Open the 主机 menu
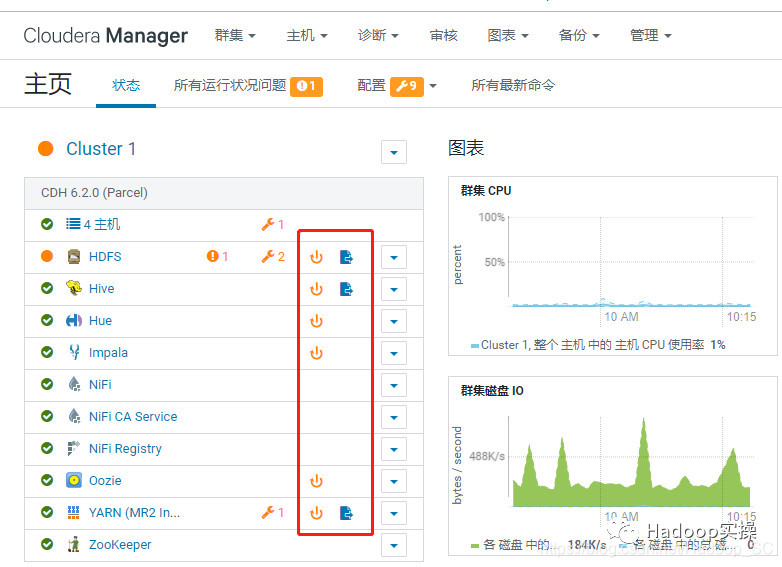782x567 pixels. [x=307, y=35]
